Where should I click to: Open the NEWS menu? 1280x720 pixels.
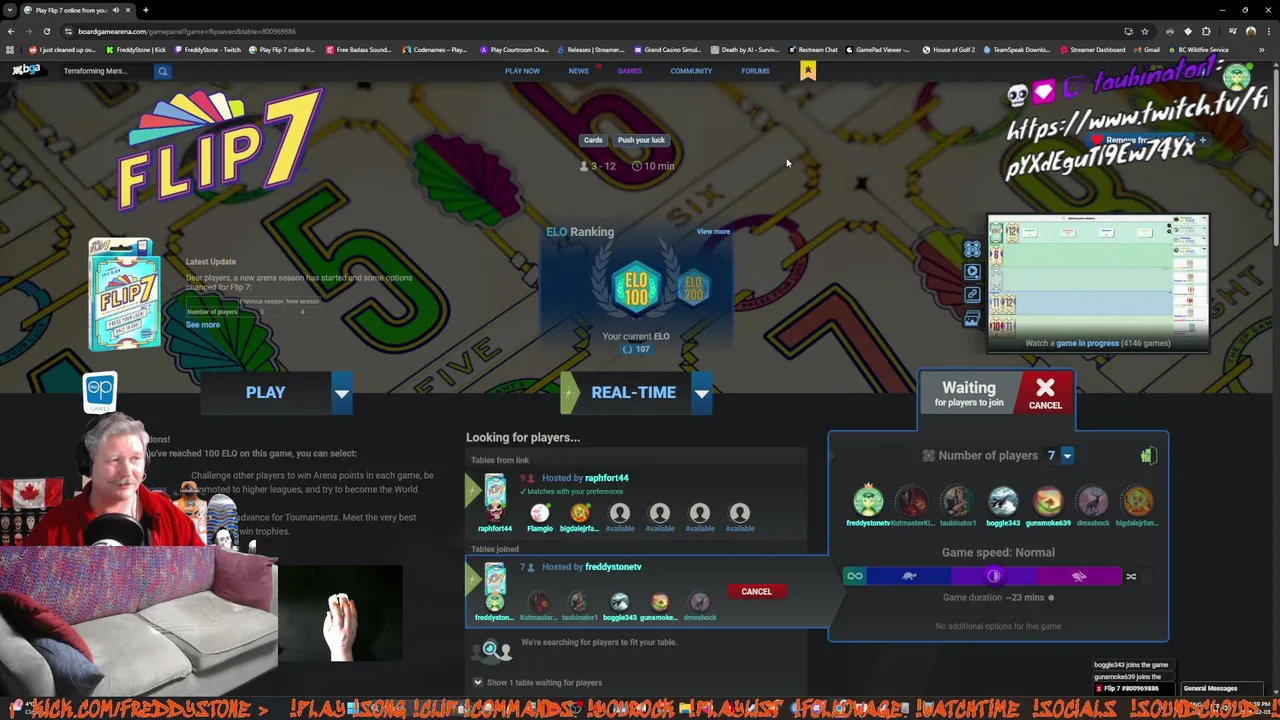pos(578,71)
